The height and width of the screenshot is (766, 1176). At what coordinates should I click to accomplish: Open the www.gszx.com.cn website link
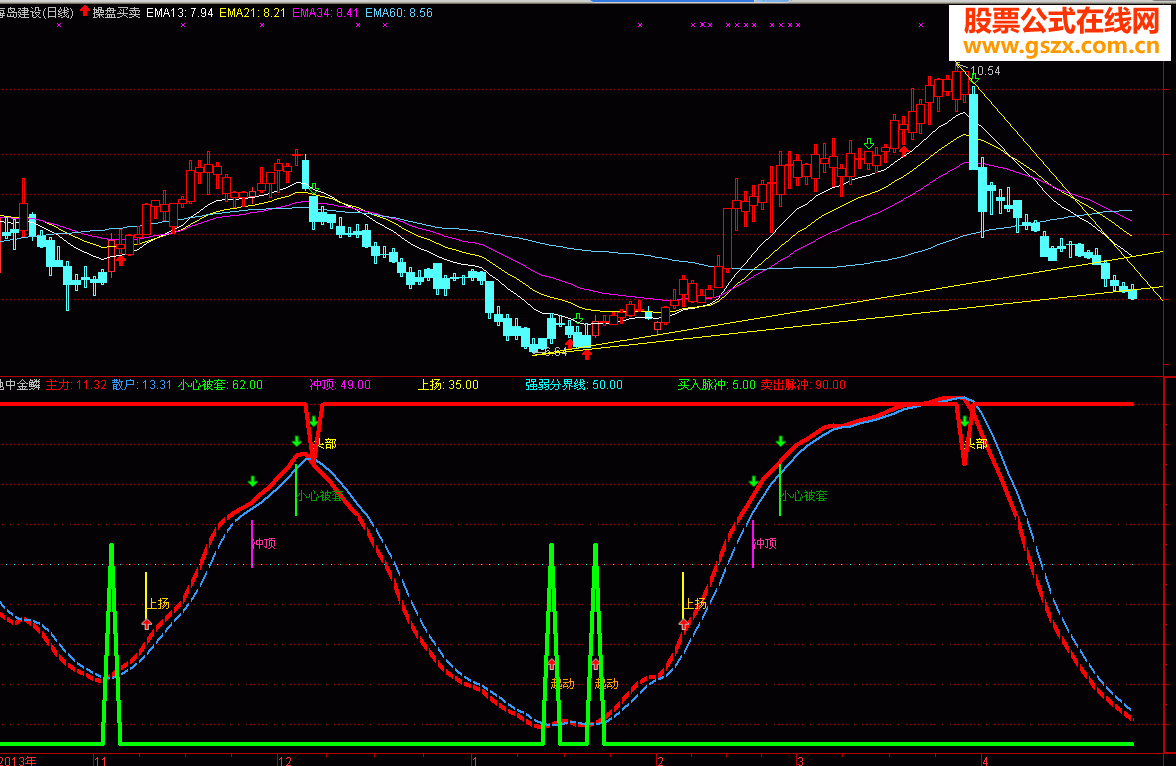1060,46
